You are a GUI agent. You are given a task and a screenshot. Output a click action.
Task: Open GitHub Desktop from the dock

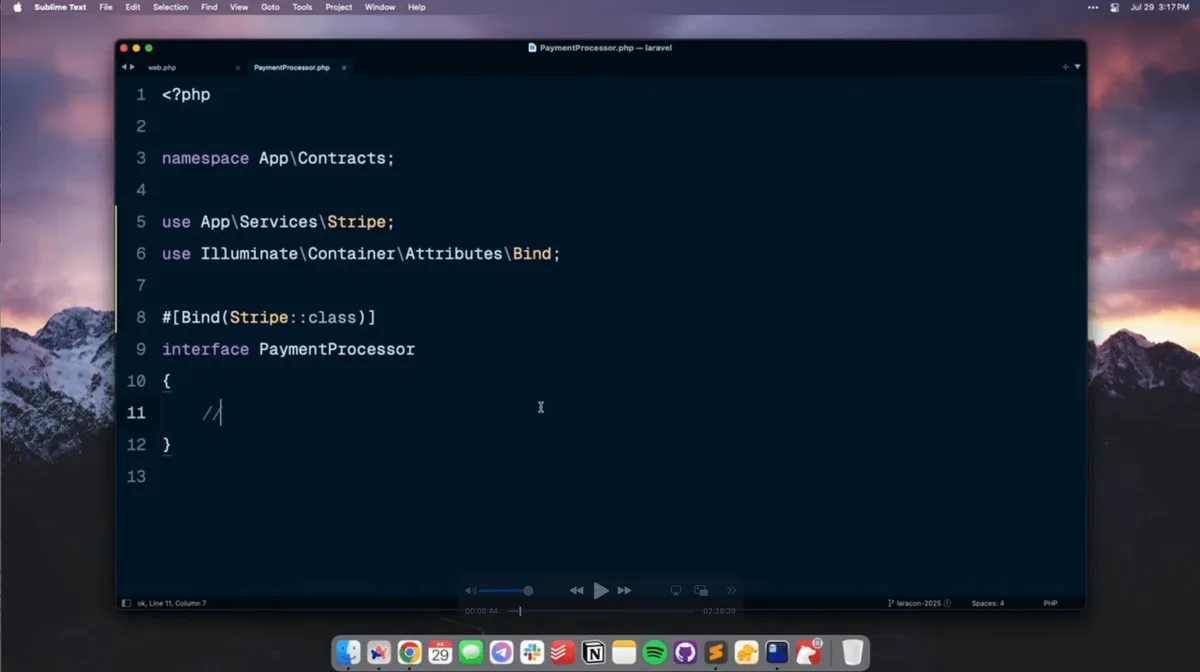(685, 653)
